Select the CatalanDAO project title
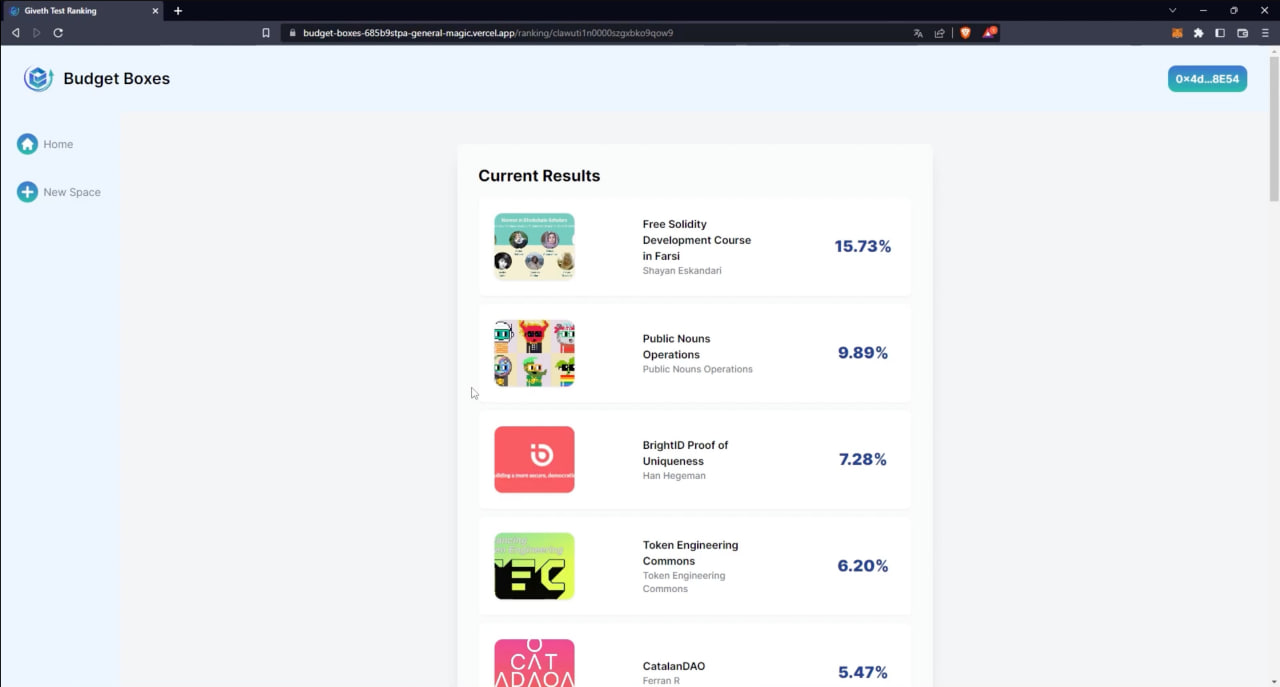Image resolution: width=1280 pixels, height=687 pixels. (x=674, y=666)
